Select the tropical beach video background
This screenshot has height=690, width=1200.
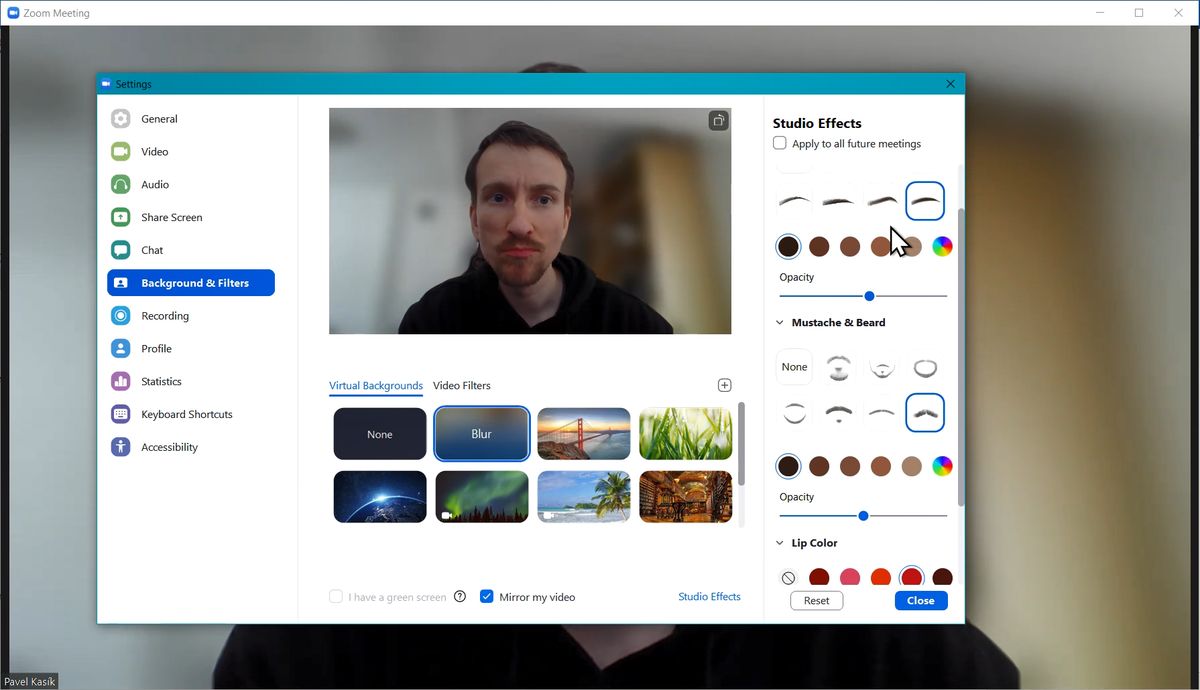point(584,497)
